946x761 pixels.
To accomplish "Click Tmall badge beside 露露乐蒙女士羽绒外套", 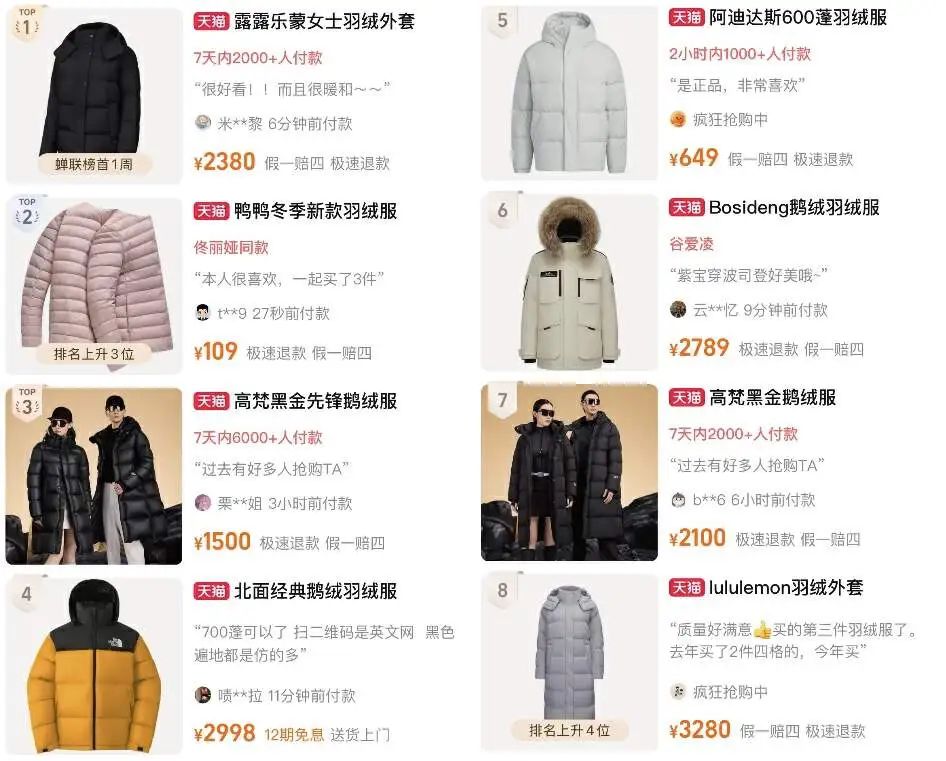I will click(211, 21).
